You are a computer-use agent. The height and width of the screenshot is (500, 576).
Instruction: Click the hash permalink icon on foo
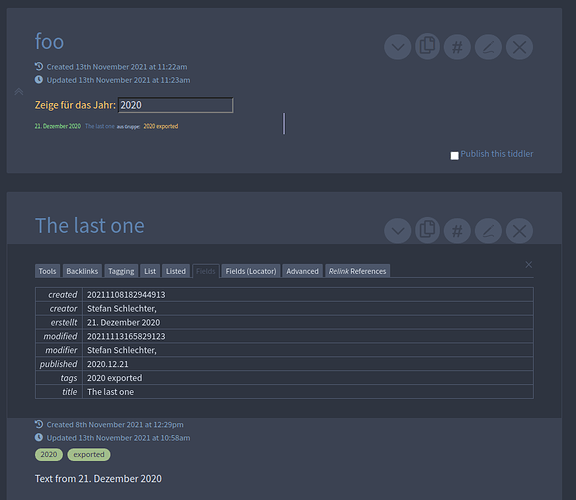tap(457, 47)
